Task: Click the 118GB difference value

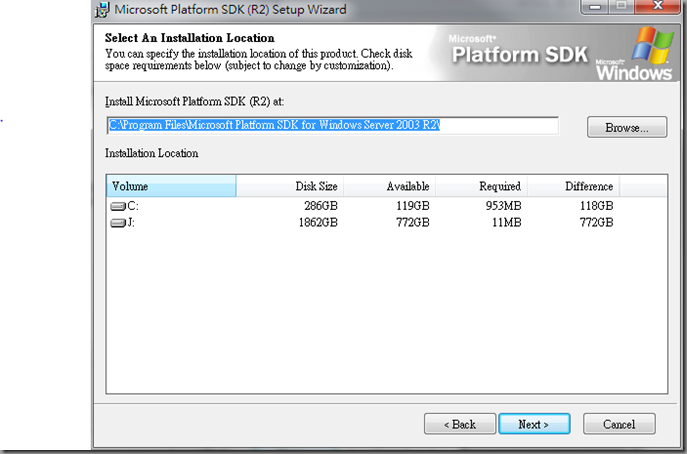Action: coord(596,206)
